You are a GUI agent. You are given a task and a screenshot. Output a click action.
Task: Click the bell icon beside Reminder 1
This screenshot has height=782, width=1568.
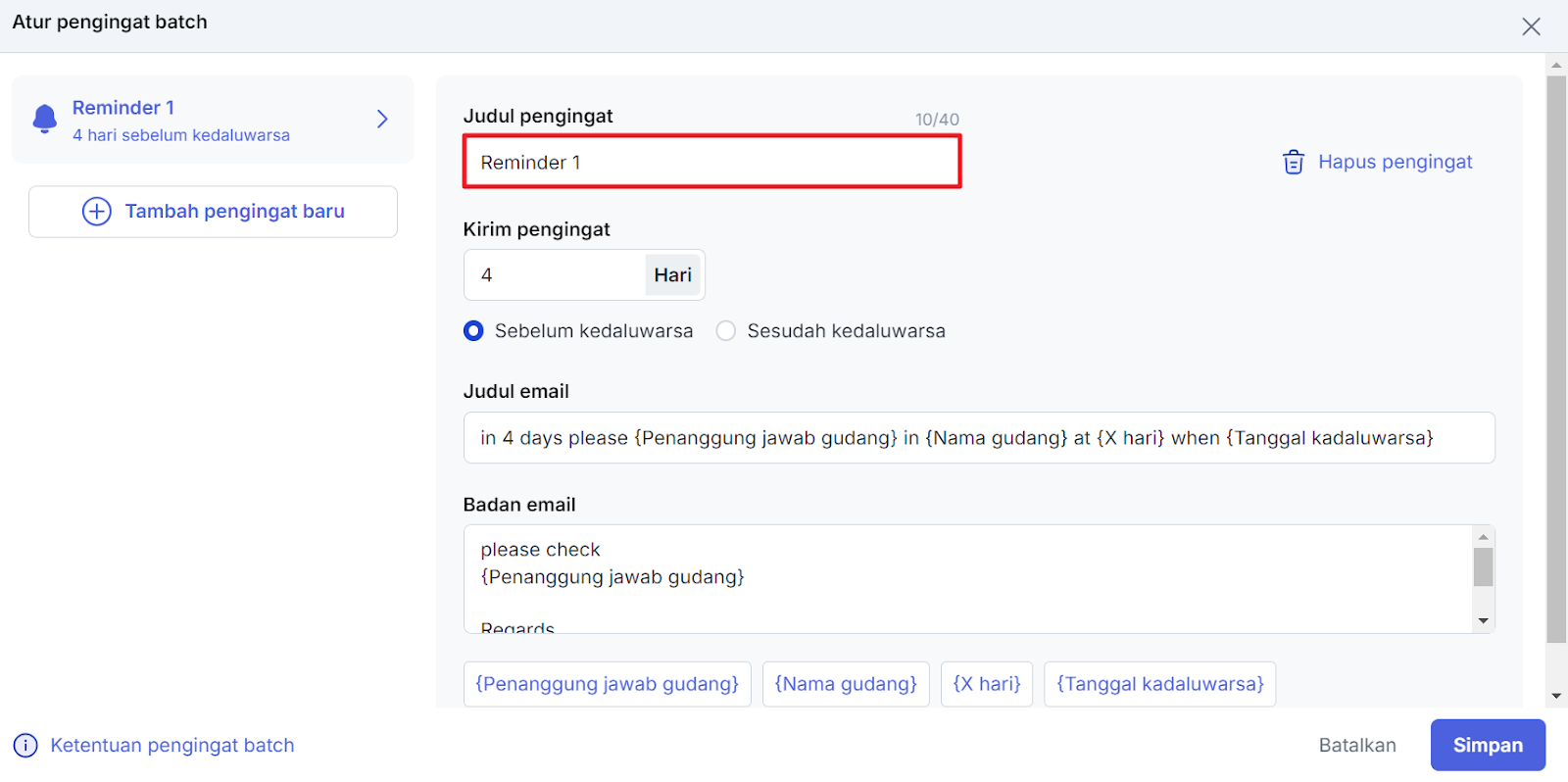(x=45, y=119)
